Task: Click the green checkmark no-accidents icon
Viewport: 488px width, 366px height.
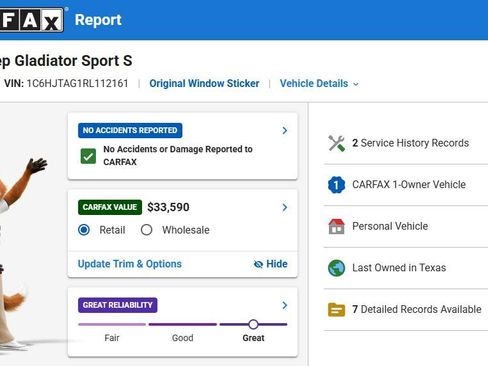Action: tap(88, 156)
